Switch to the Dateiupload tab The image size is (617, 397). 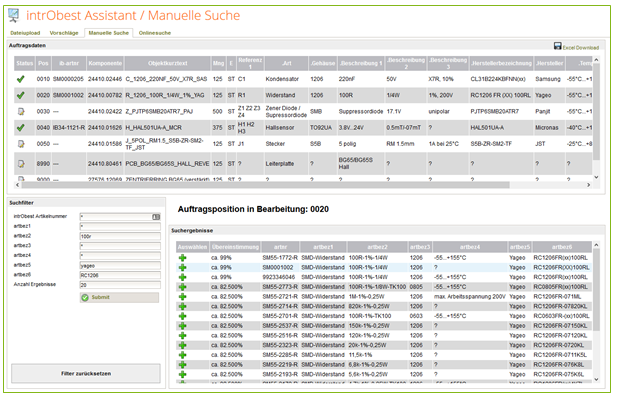(x=25, y=33)
